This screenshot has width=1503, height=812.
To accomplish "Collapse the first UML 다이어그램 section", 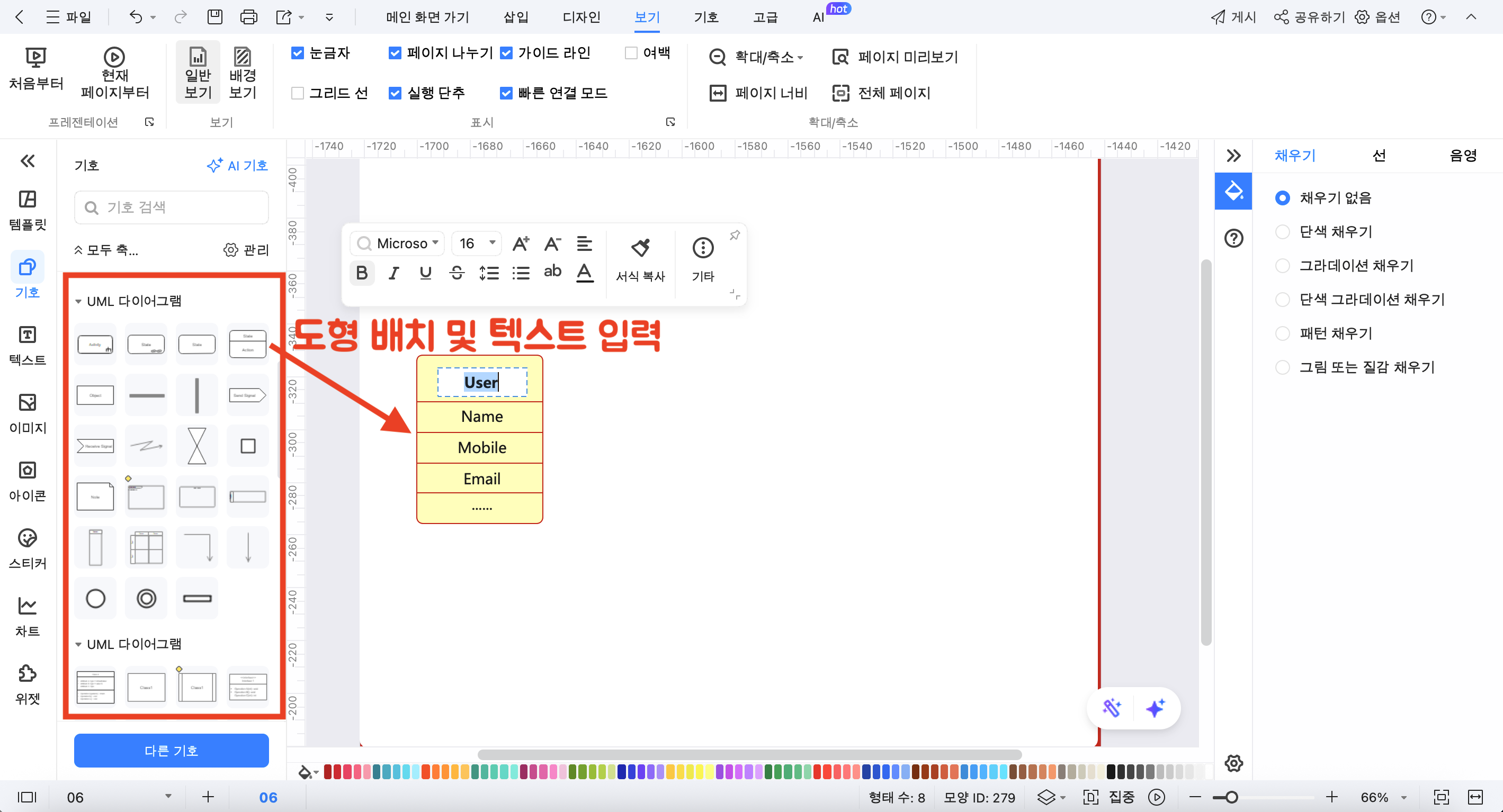I will pyautogui.click(x=78, y=301).
